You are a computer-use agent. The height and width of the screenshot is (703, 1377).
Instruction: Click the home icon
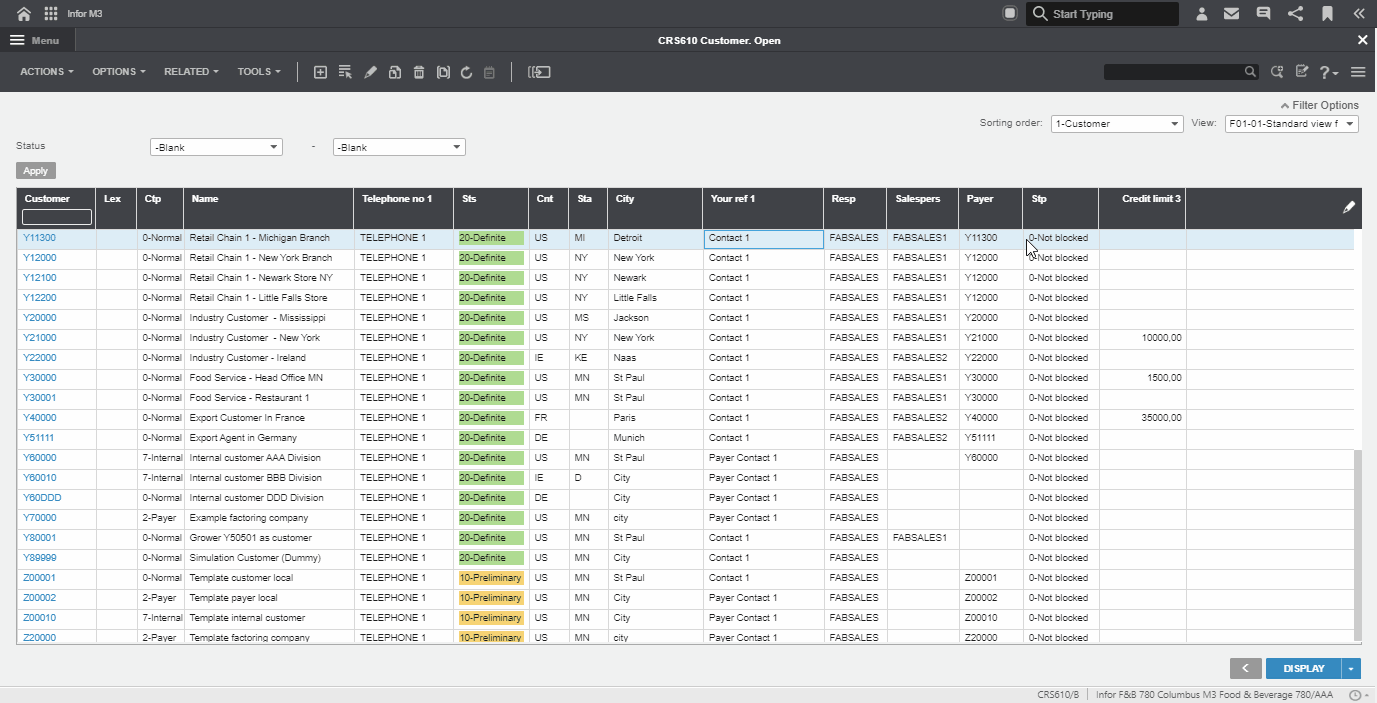pyautogui.click(x=24, y=14)
